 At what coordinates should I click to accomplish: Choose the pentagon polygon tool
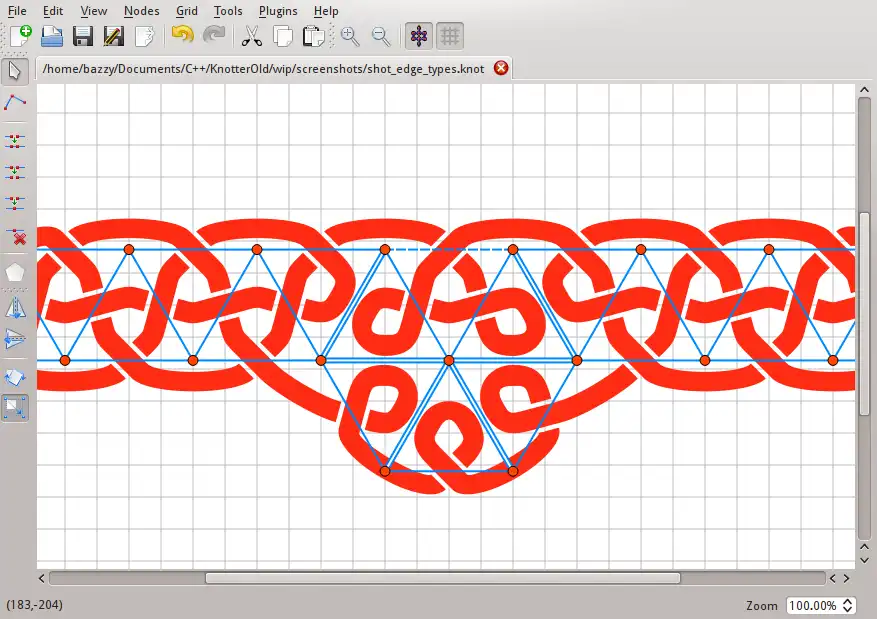(15, 272)
